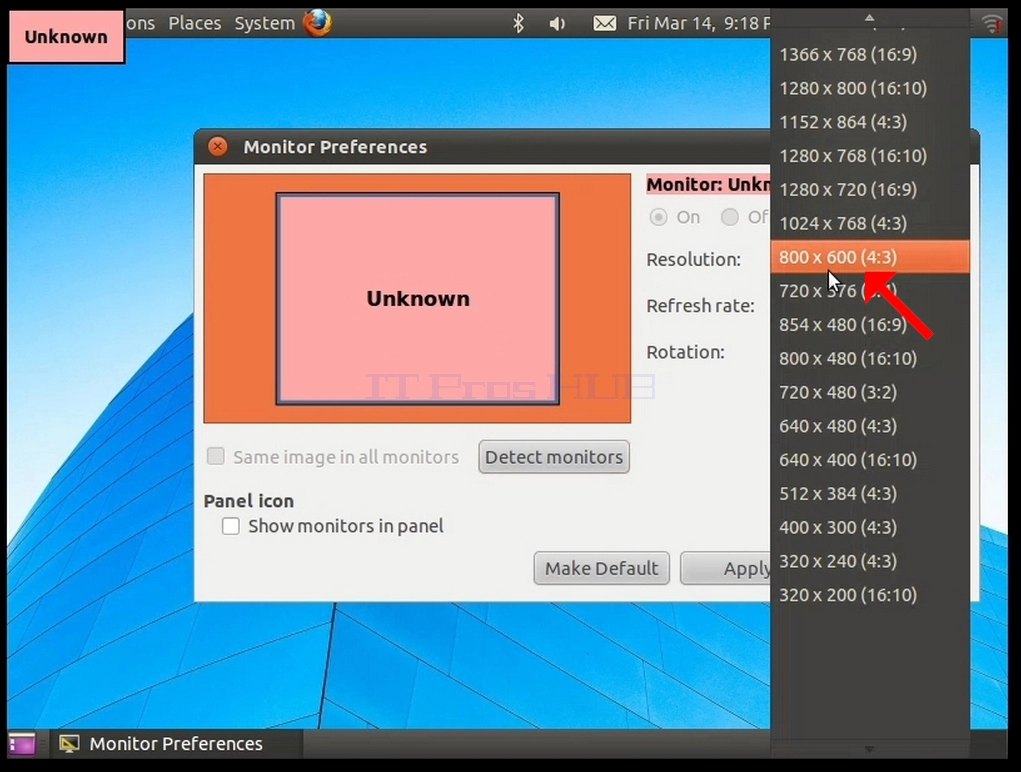Open the Bluetooth indicator in the panel
The height and width of the screenshot is (772, 1021).
click(x=518, y=23)
